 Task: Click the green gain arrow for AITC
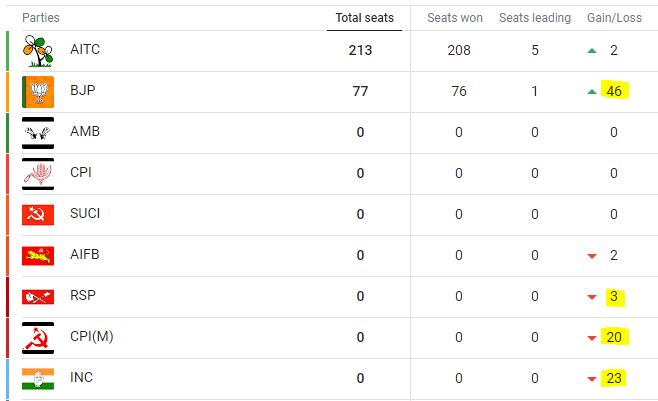click(x=592, y=50)
